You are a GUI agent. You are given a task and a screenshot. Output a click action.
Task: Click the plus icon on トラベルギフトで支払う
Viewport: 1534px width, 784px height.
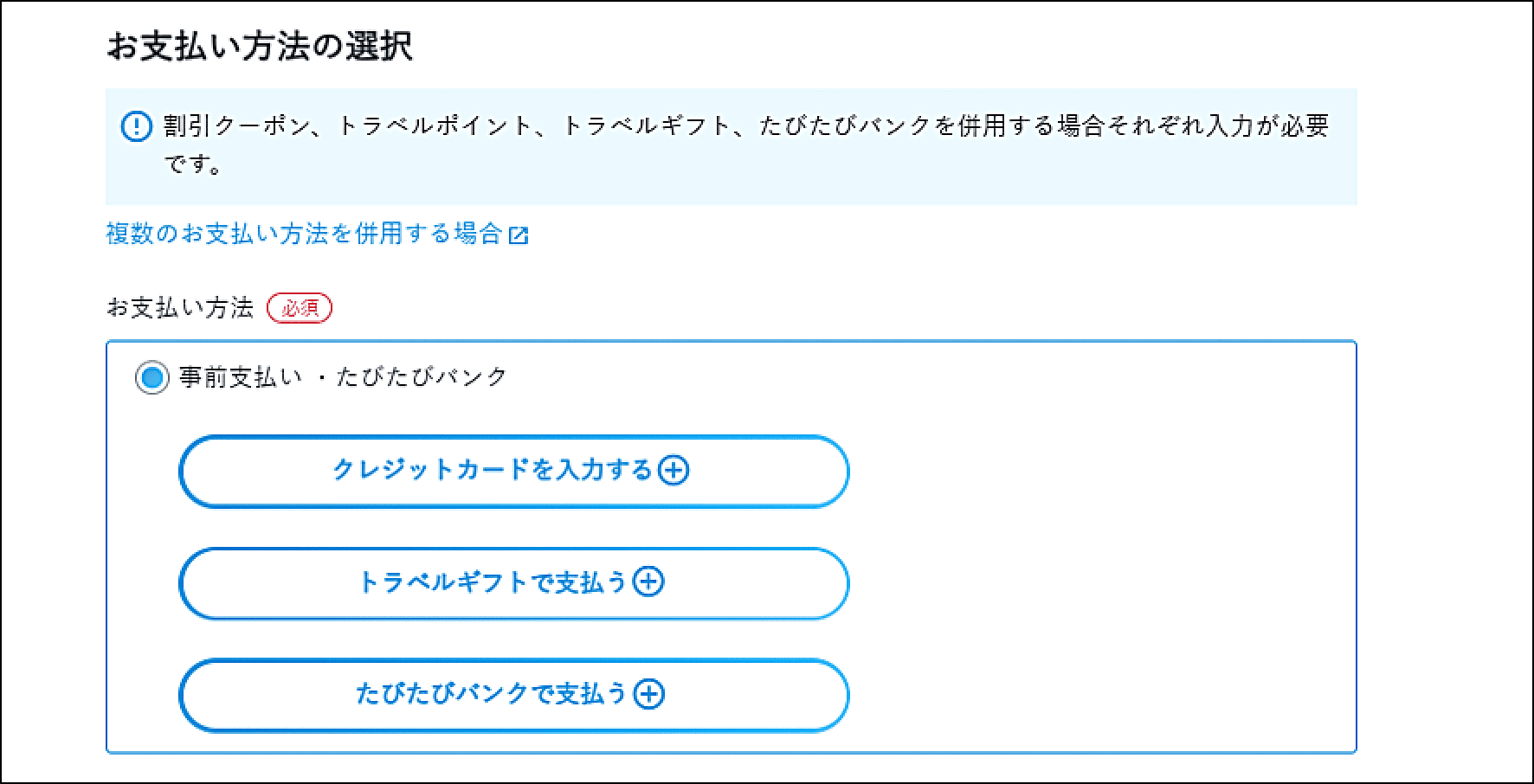coord(648,582)
